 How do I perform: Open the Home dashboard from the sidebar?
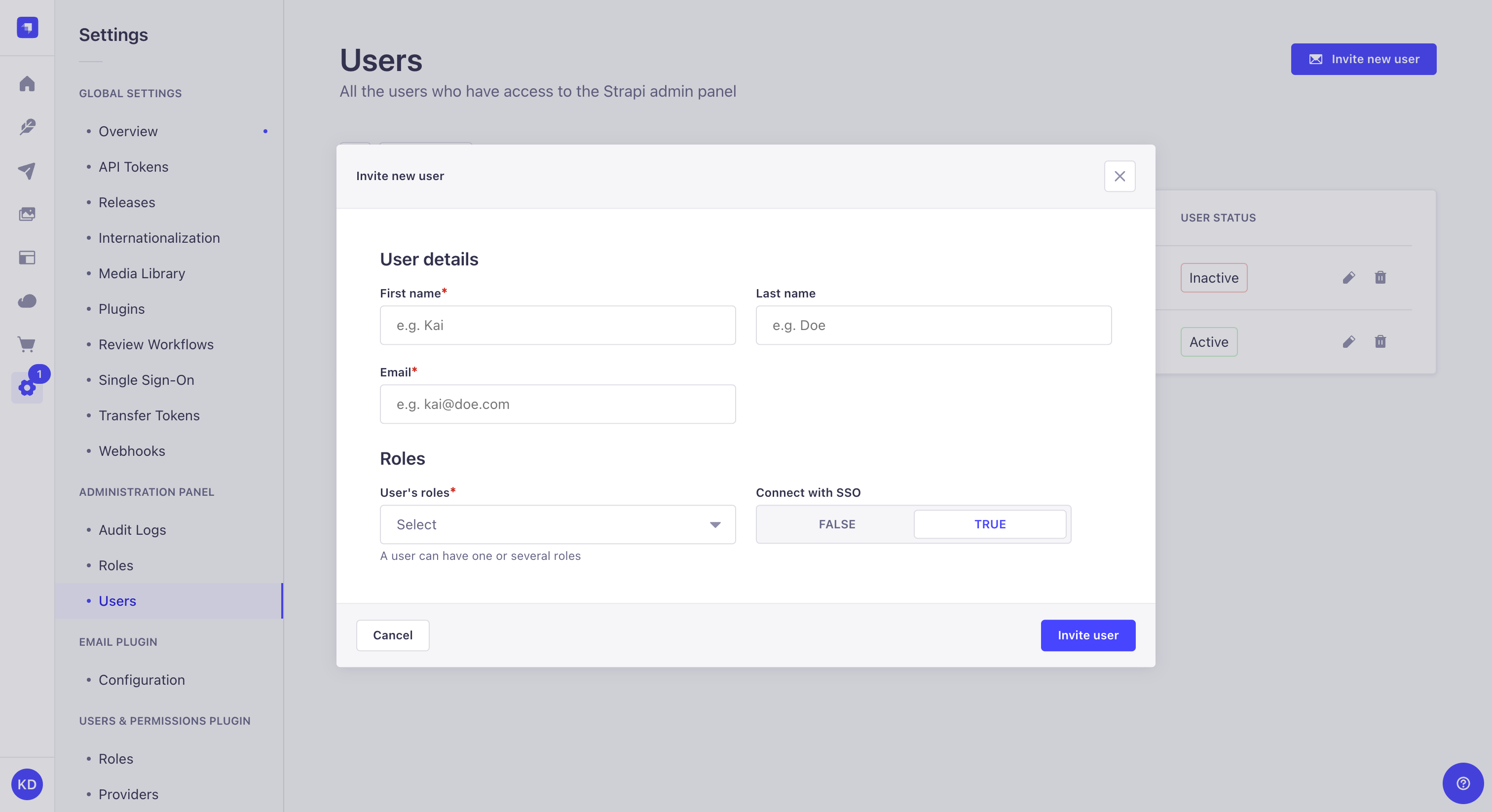27,84
